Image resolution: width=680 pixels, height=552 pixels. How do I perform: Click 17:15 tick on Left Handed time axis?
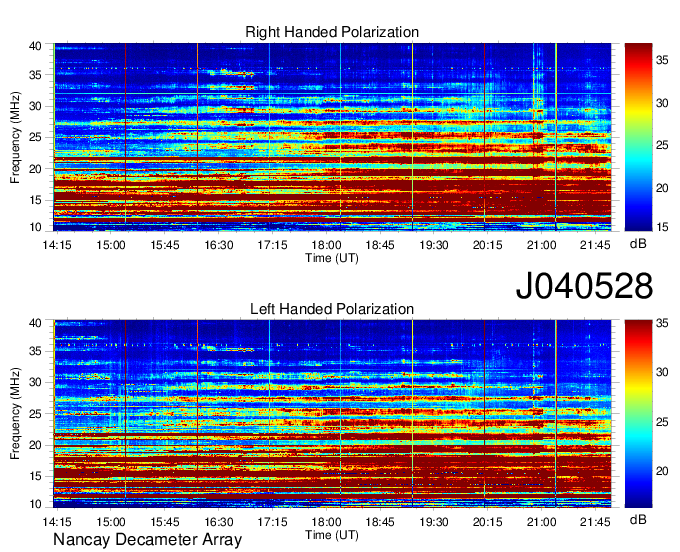click(x=272, y=522)
